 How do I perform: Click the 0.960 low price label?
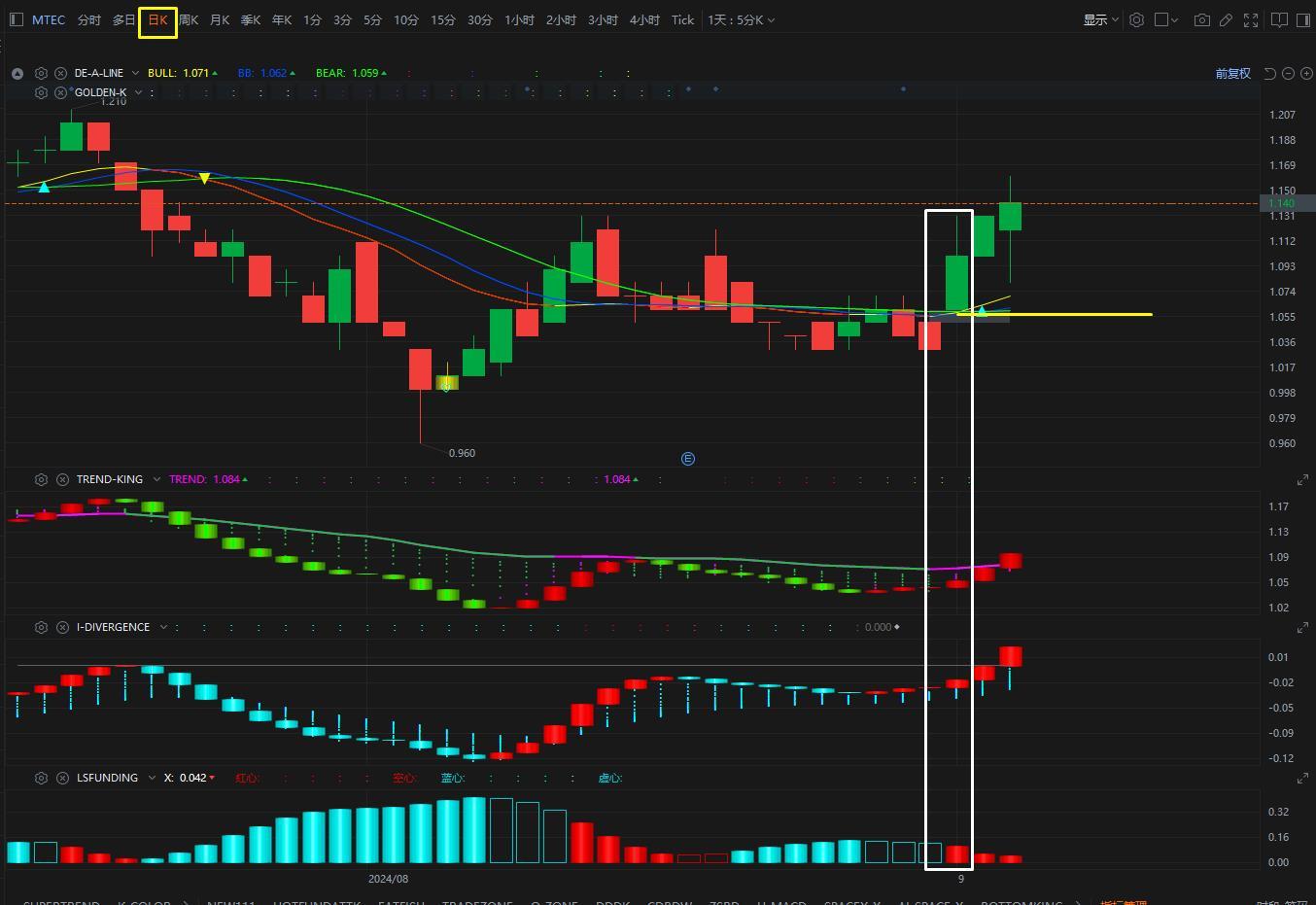pos(463,453)
